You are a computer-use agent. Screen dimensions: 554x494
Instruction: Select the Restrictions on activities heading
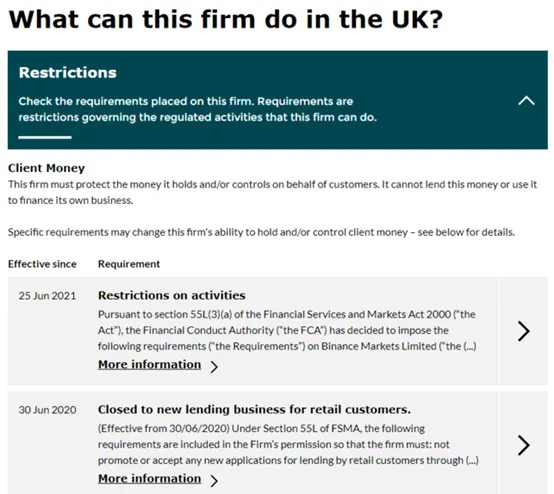[172, 295]
